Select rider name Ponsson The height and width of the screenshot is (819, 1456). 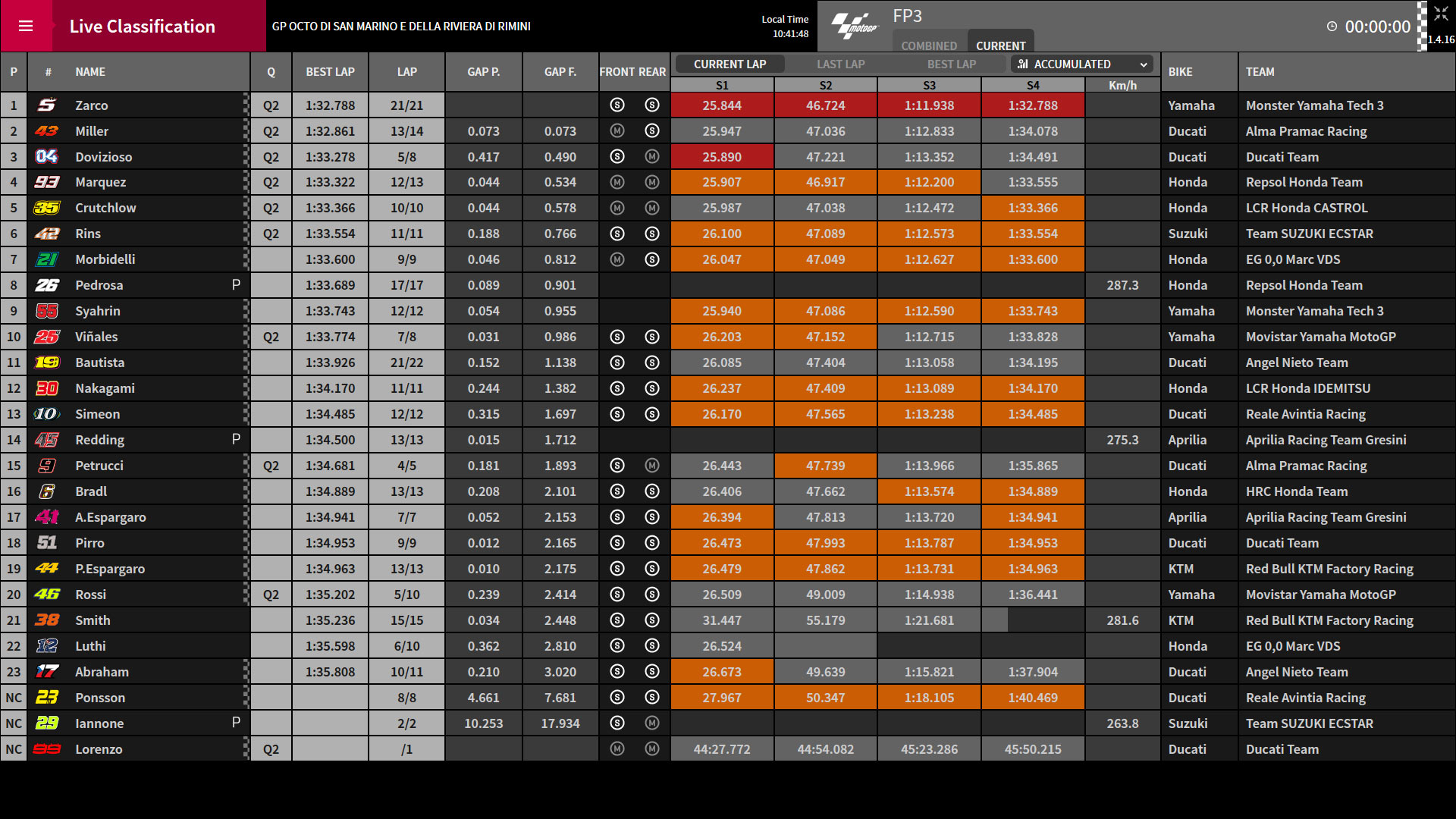click(x=100, y=698)
